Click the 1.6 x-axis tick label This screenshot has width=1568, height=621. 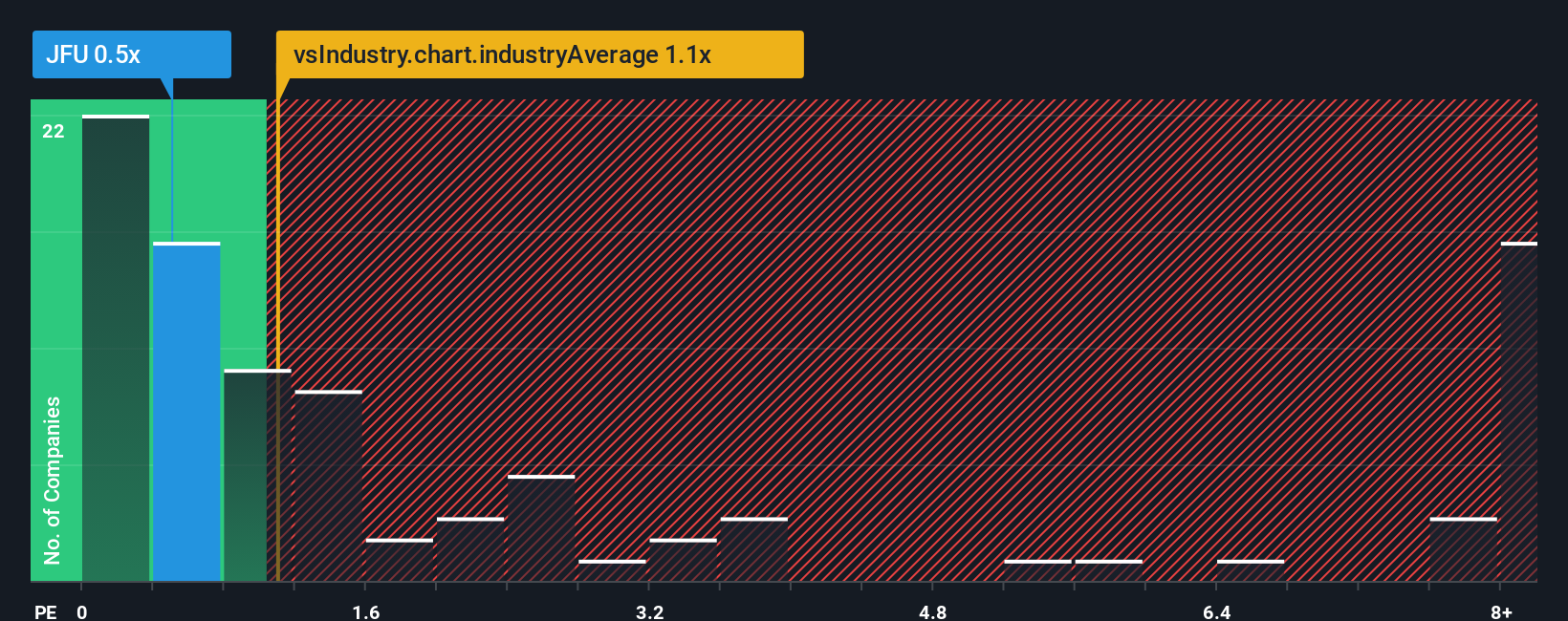366,611
